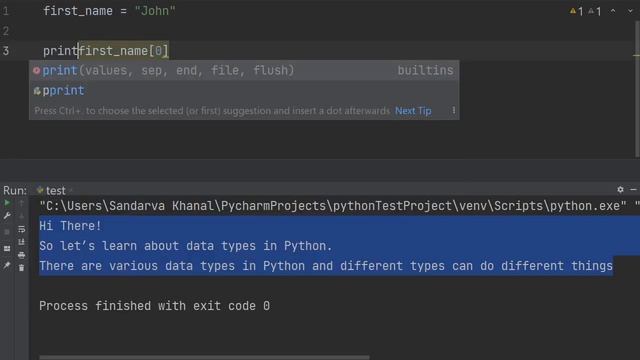Click the Next Tip link
The width and height of the screenshot is (640, 360).
(413, 111)
